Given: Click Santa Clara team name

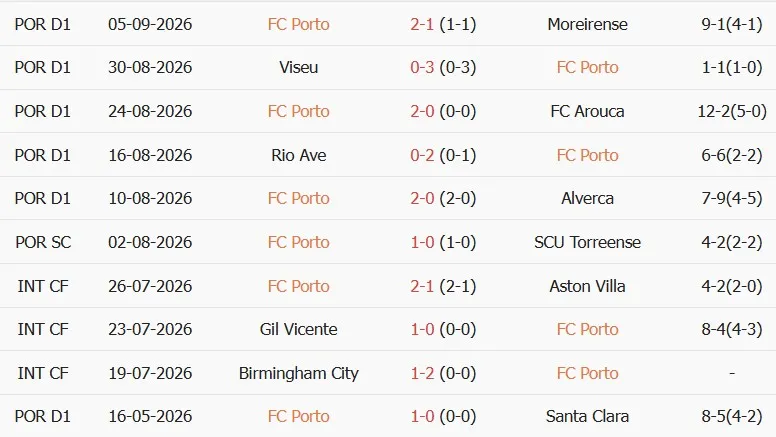Looking at the screenshot, I should [x=587, y=417].
